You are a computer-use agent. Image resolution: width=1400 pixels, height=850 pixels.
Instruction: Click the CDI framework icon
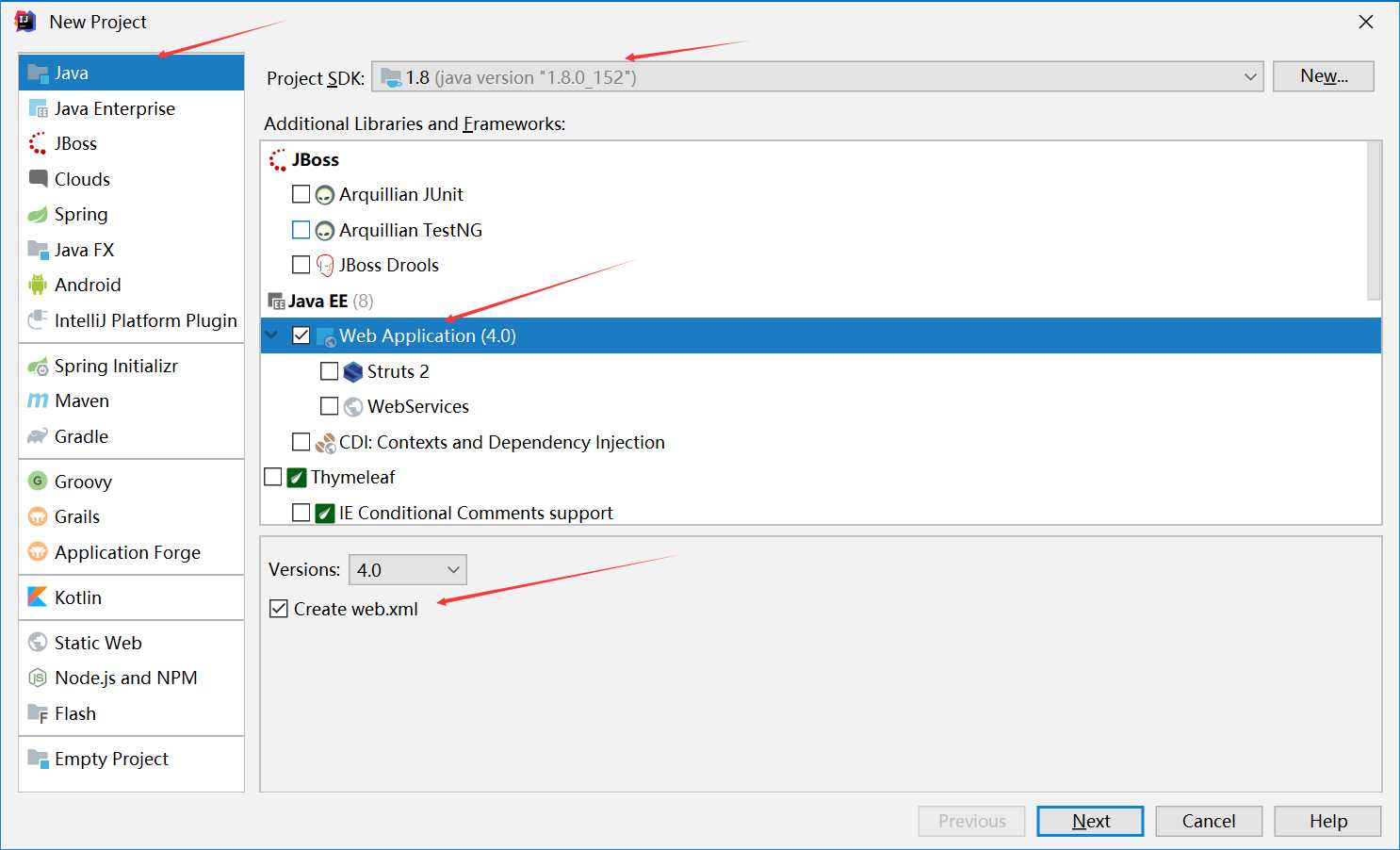click(325, 443)
